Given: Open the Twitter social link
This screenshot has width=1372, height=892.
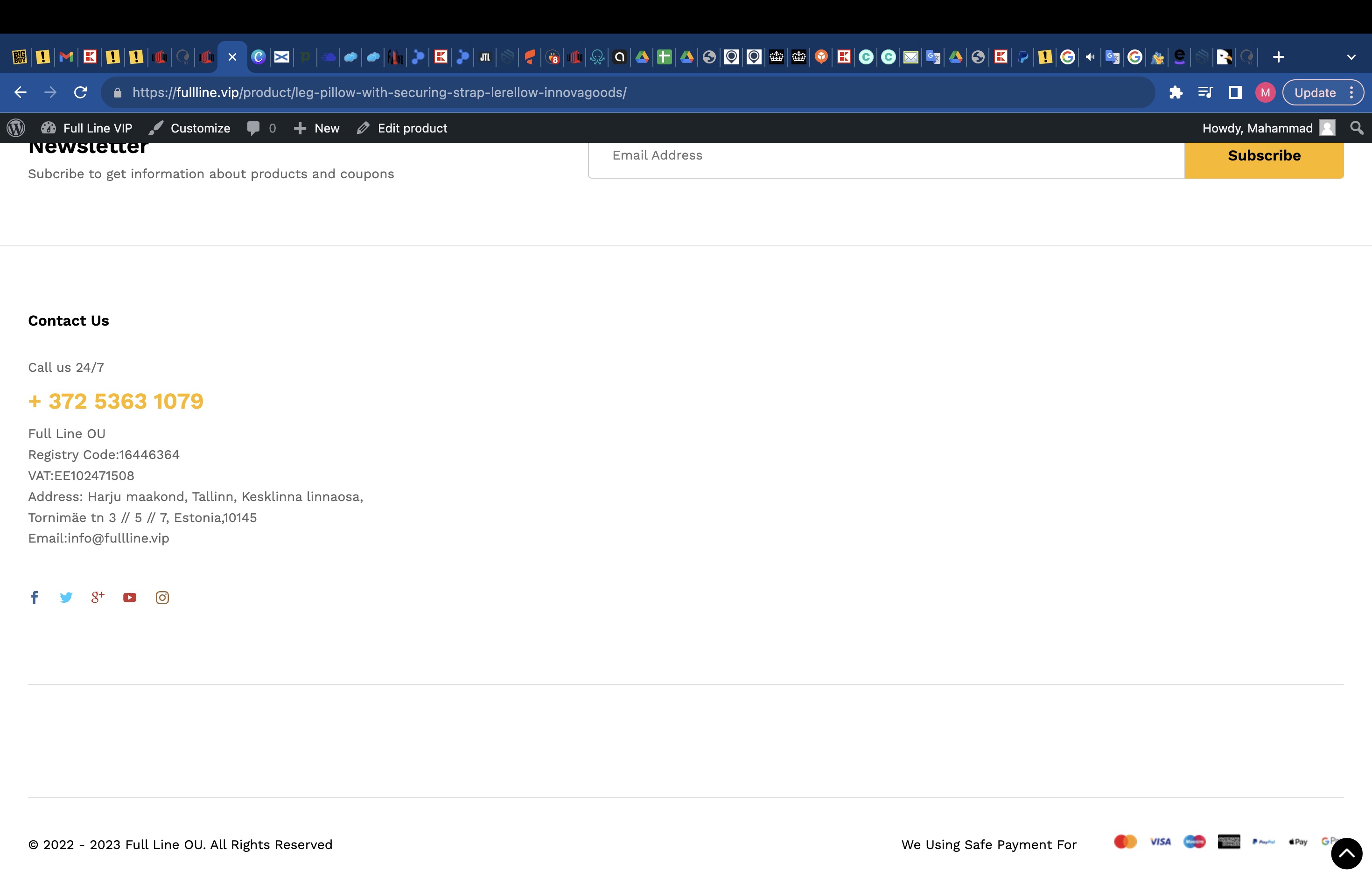Looking at the screenshot, I should coord(66,598).
